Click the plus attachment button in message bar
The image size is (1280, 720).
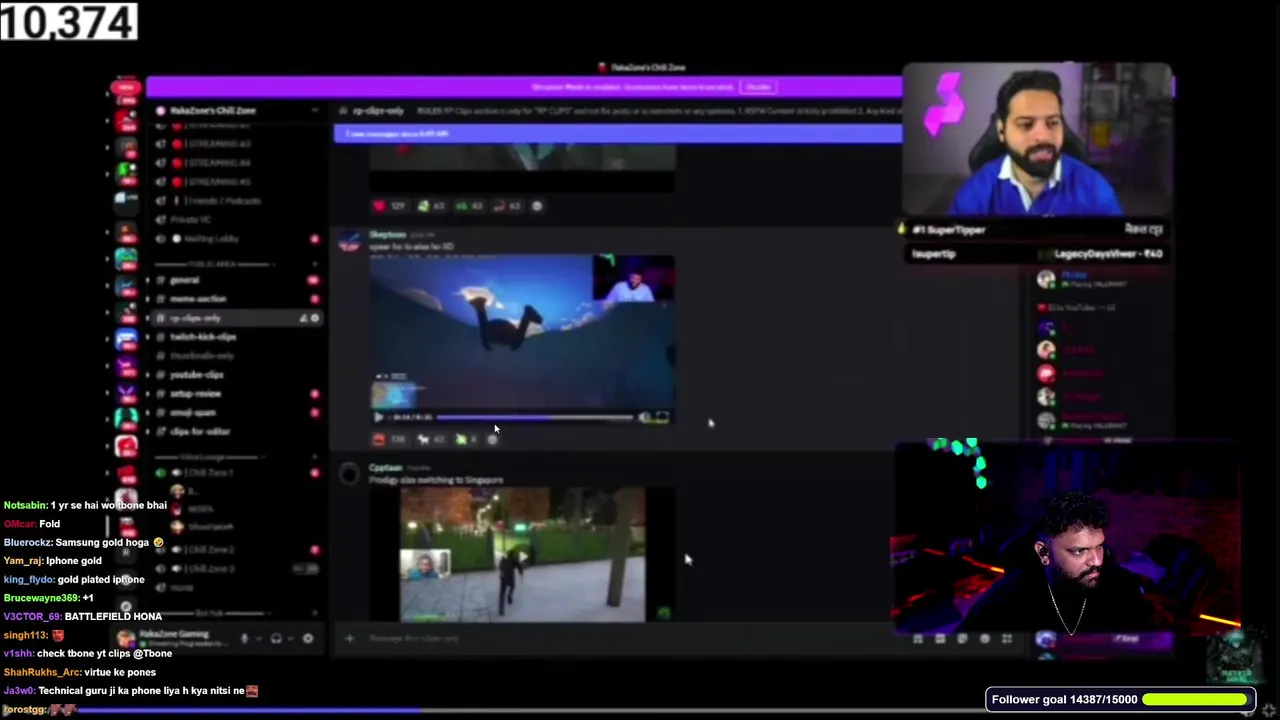(349, 638)
